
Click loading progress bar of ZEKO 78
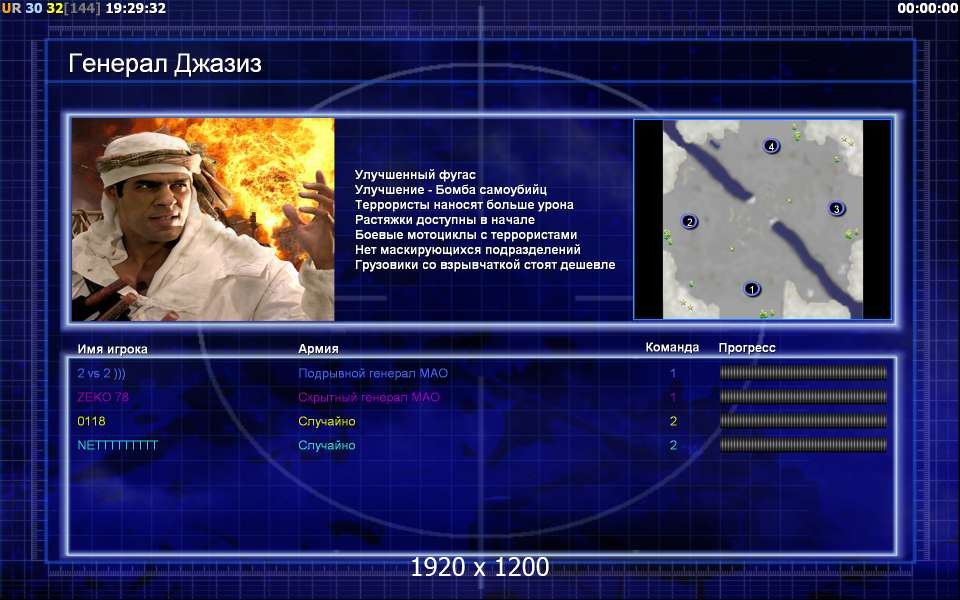pos(803,396)
